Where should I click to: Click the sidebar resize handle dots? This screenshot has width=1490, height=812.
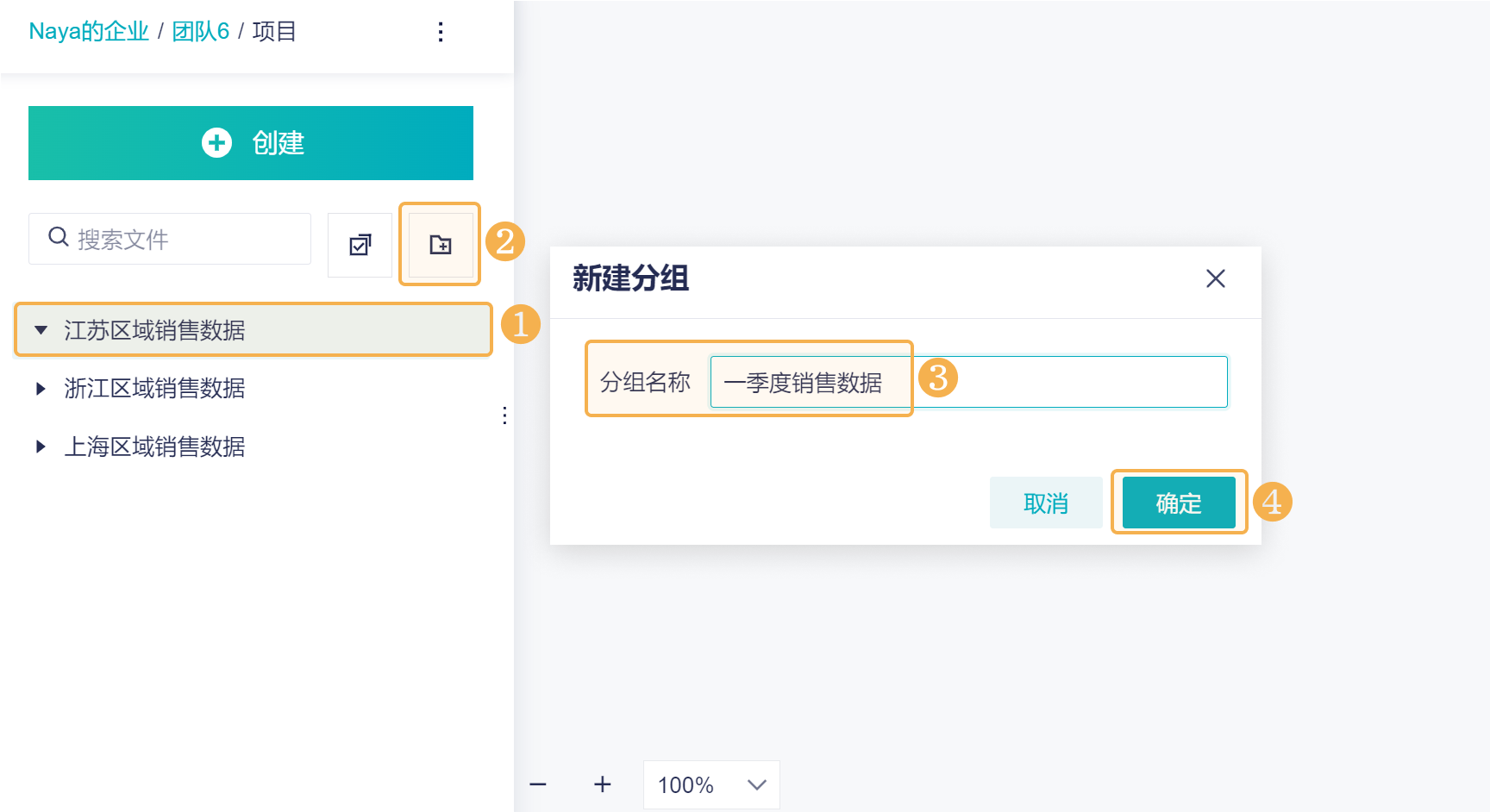[x=504, y=415]
